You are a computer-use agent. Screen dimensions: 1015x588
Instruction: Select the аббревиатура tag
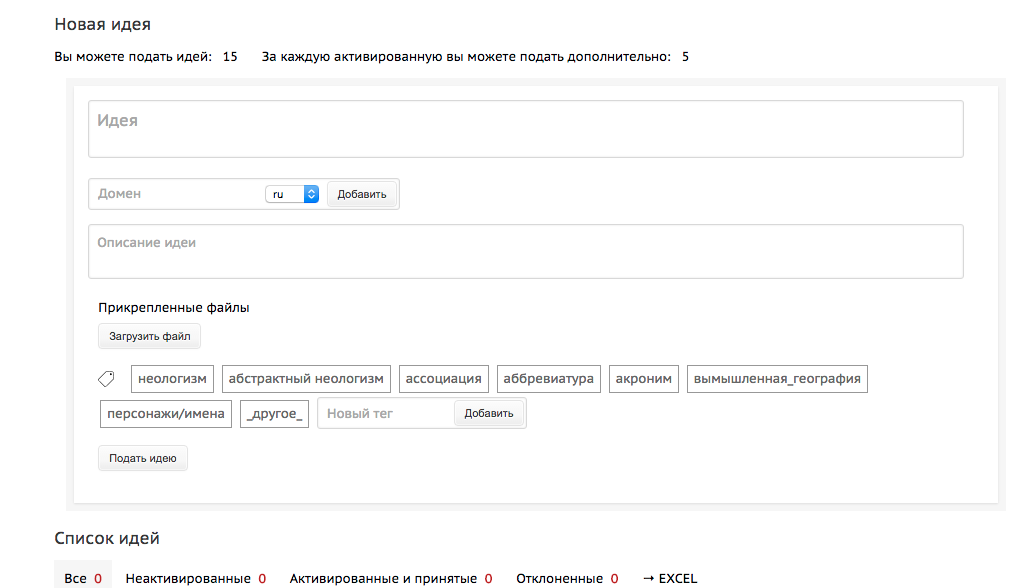548,379
